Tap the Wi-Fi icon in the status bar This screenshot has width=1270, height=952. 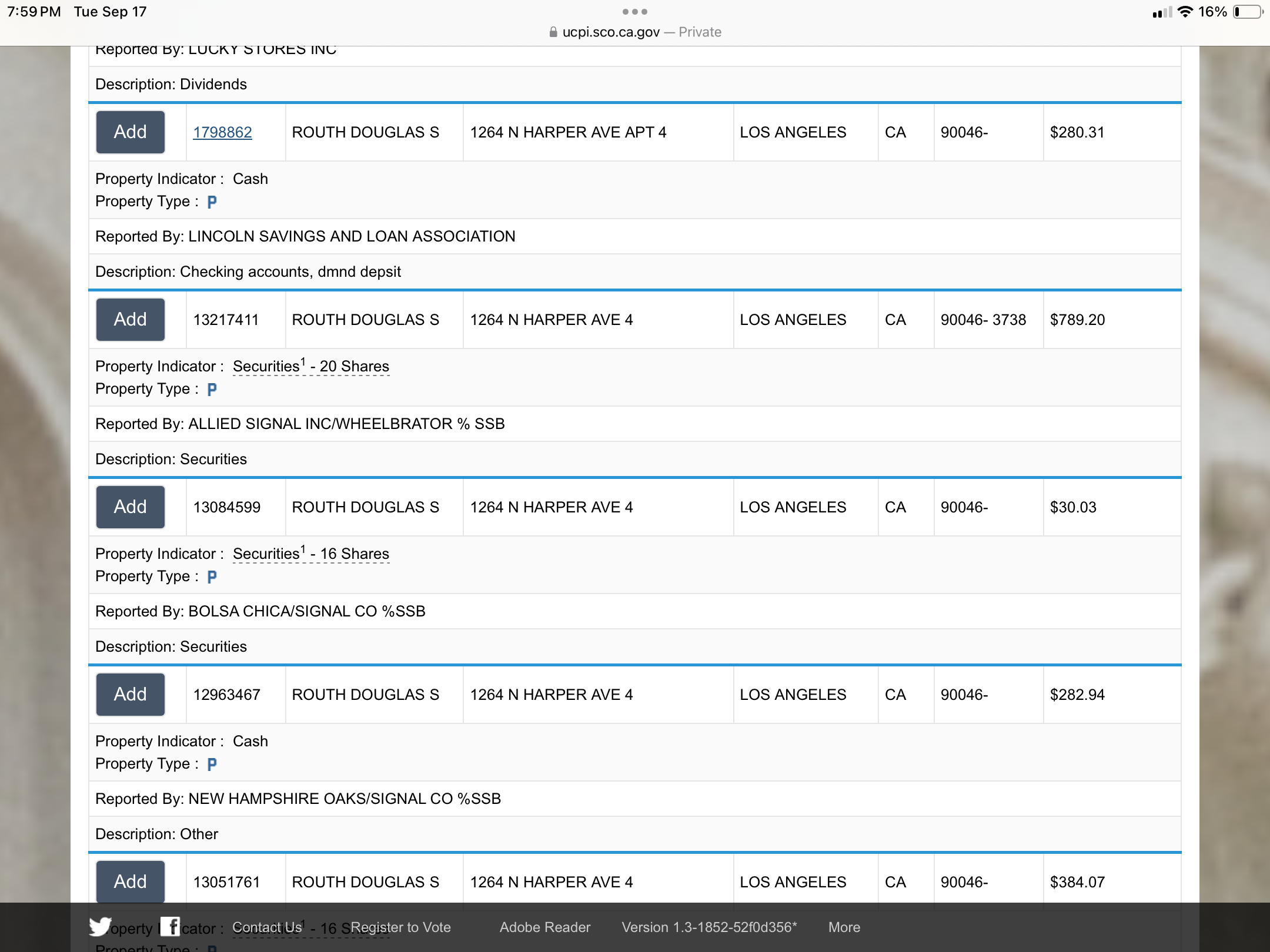1185,12
